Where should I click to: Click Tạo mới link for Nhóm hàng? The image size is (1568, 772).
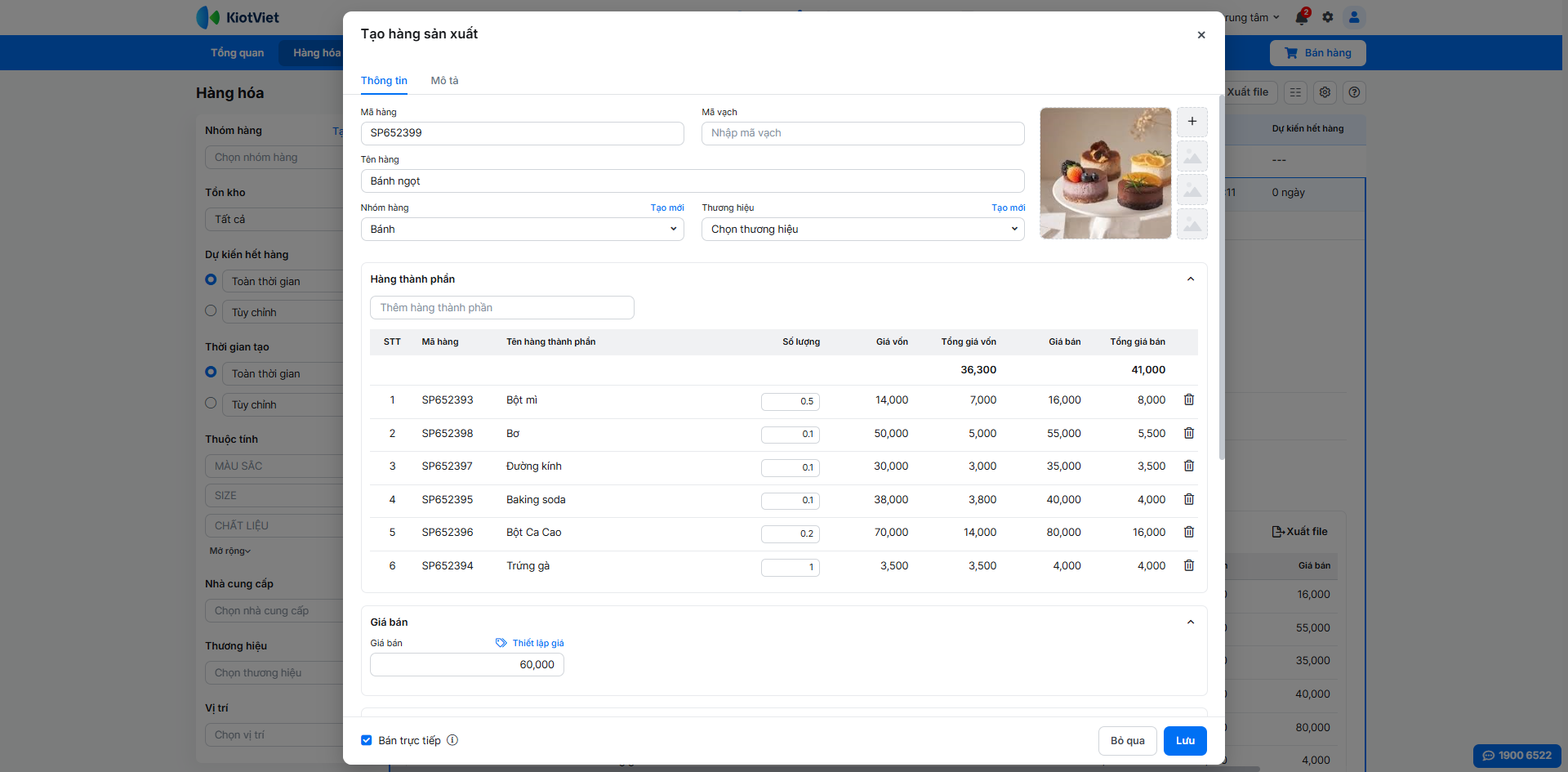[x=667, y=208]
